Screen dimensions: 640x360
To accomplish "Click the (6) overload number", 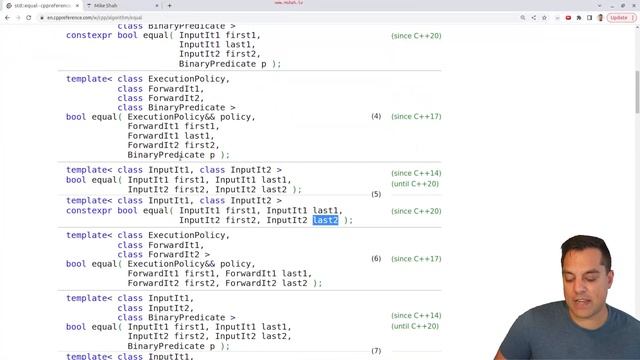I will [376, 259].
